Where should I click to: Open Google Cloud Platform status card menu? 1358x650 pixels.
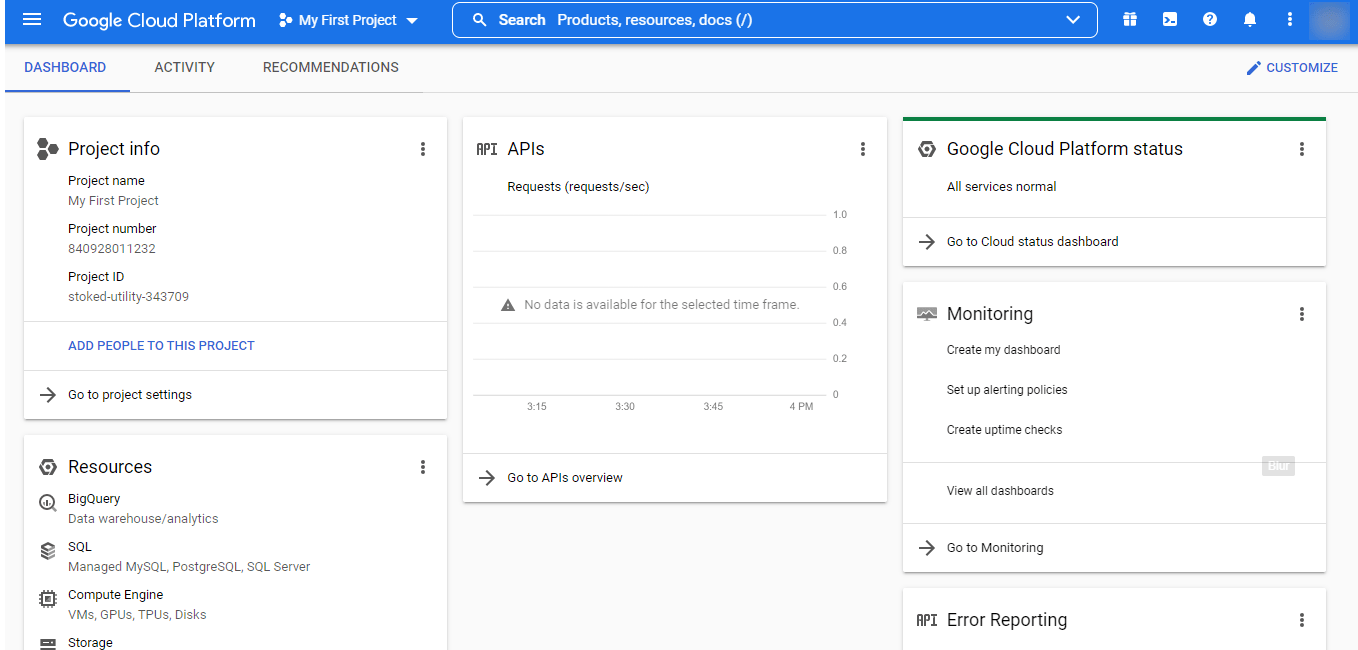click(1302, 149)
